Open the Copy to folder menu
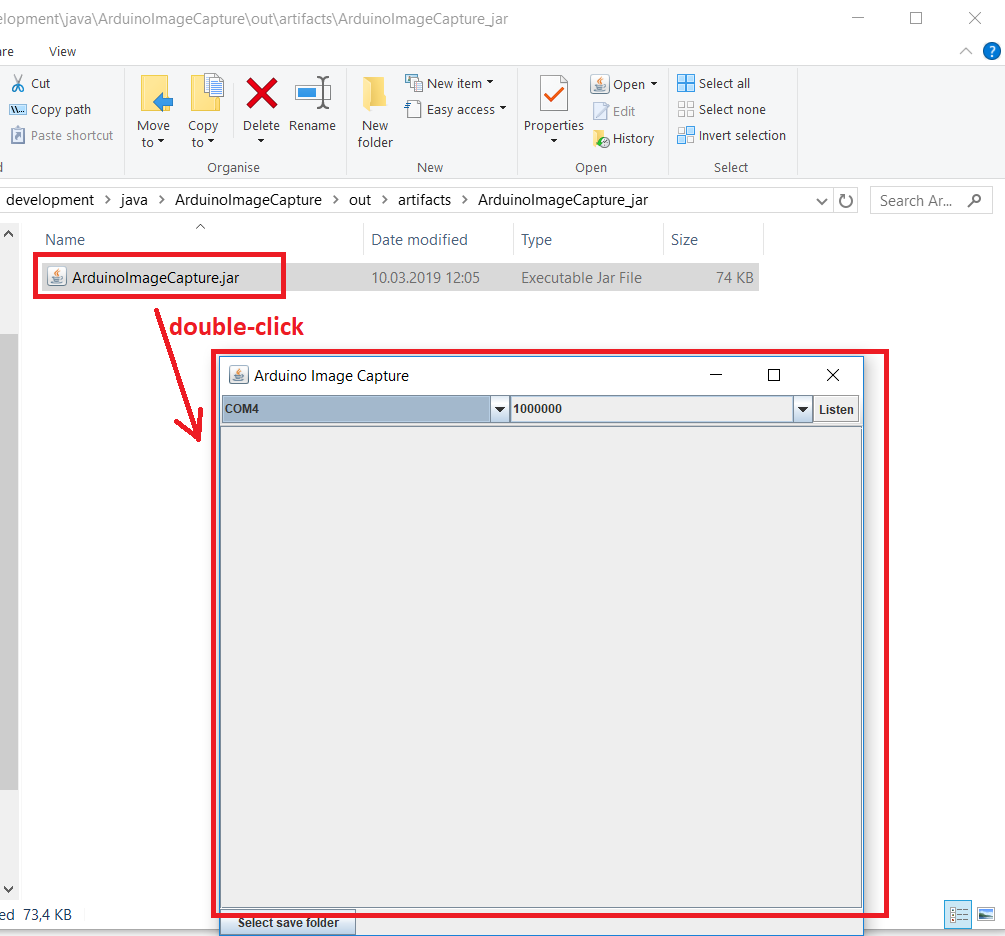 [204, 112]
